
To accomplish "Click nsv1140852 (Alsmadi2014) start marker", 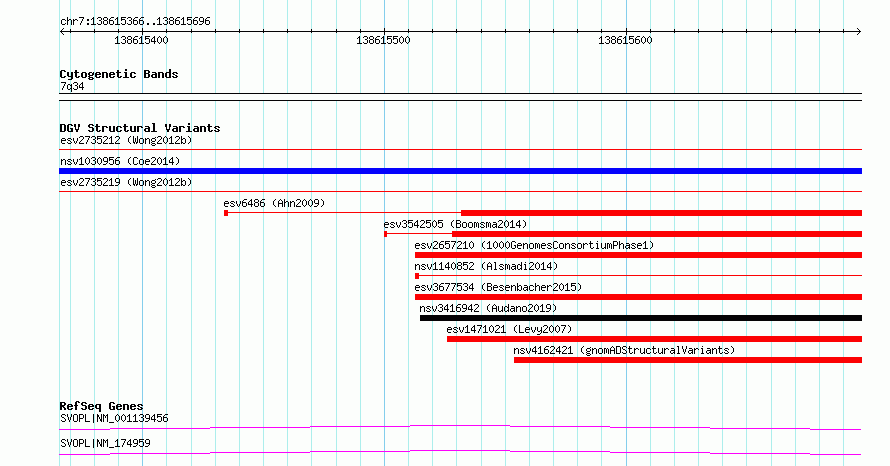I will click(417, 276).
